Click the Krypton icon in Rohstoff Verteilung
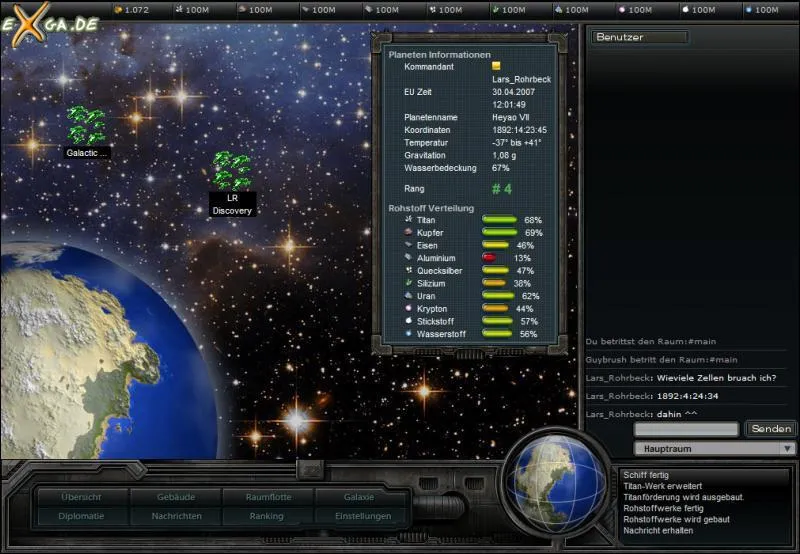 pyautogui.click(x=408, y=309)
